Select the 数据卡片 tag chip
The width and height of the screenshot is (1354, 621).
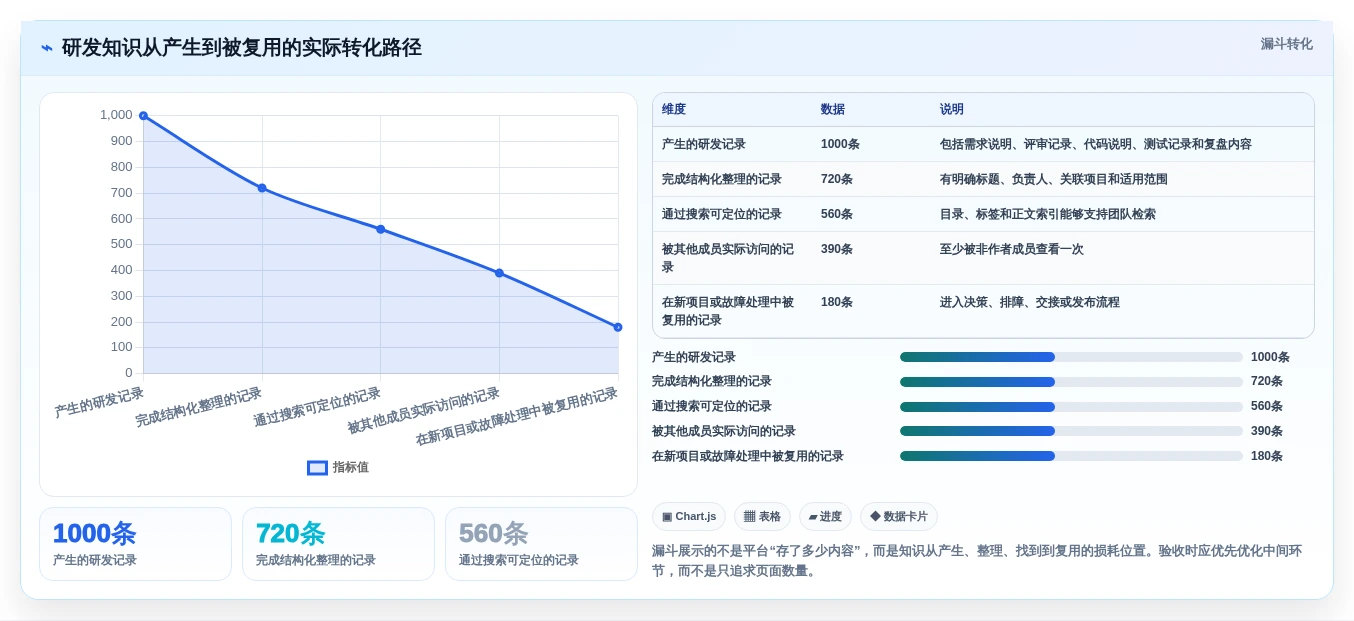[x=898, y=517]
